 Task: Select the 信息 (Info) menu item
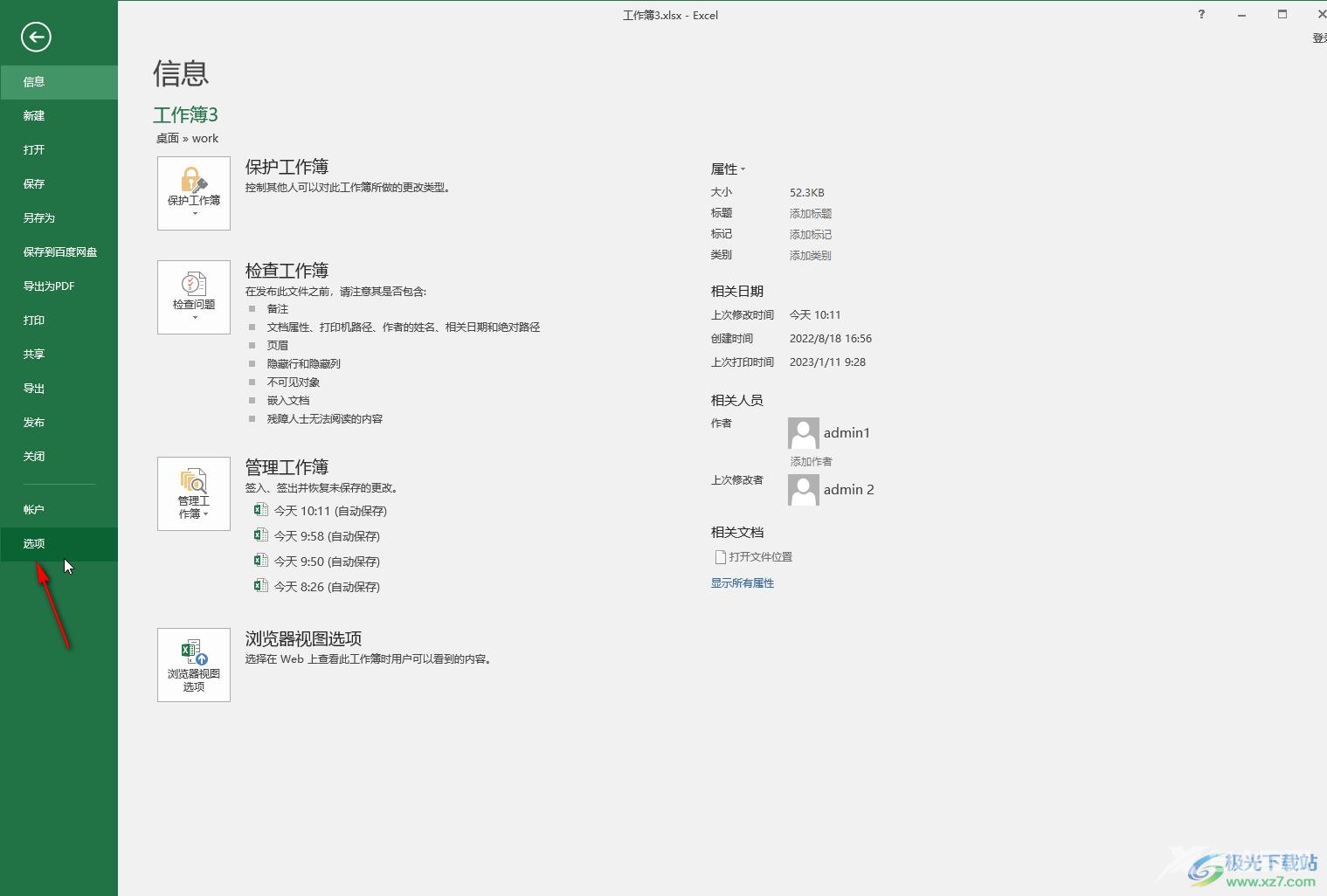coord(59,82)
